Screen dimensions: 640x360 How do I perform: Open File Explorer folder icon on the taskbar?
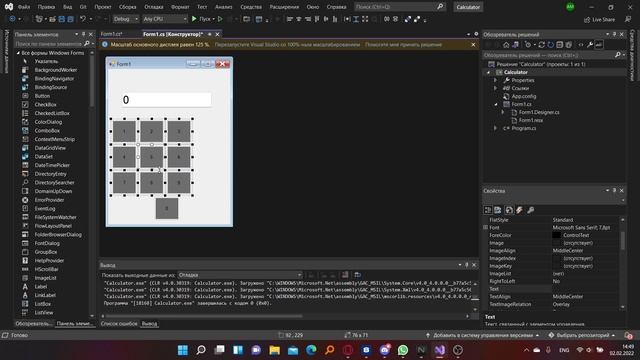point(274,350)
